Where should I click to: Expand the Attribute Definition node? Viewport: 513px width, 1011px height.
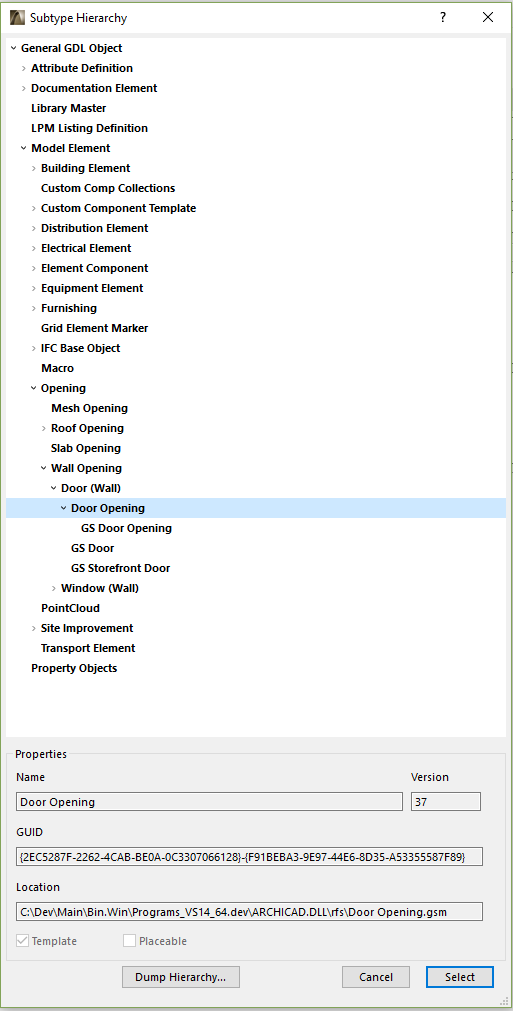[24, 68]
